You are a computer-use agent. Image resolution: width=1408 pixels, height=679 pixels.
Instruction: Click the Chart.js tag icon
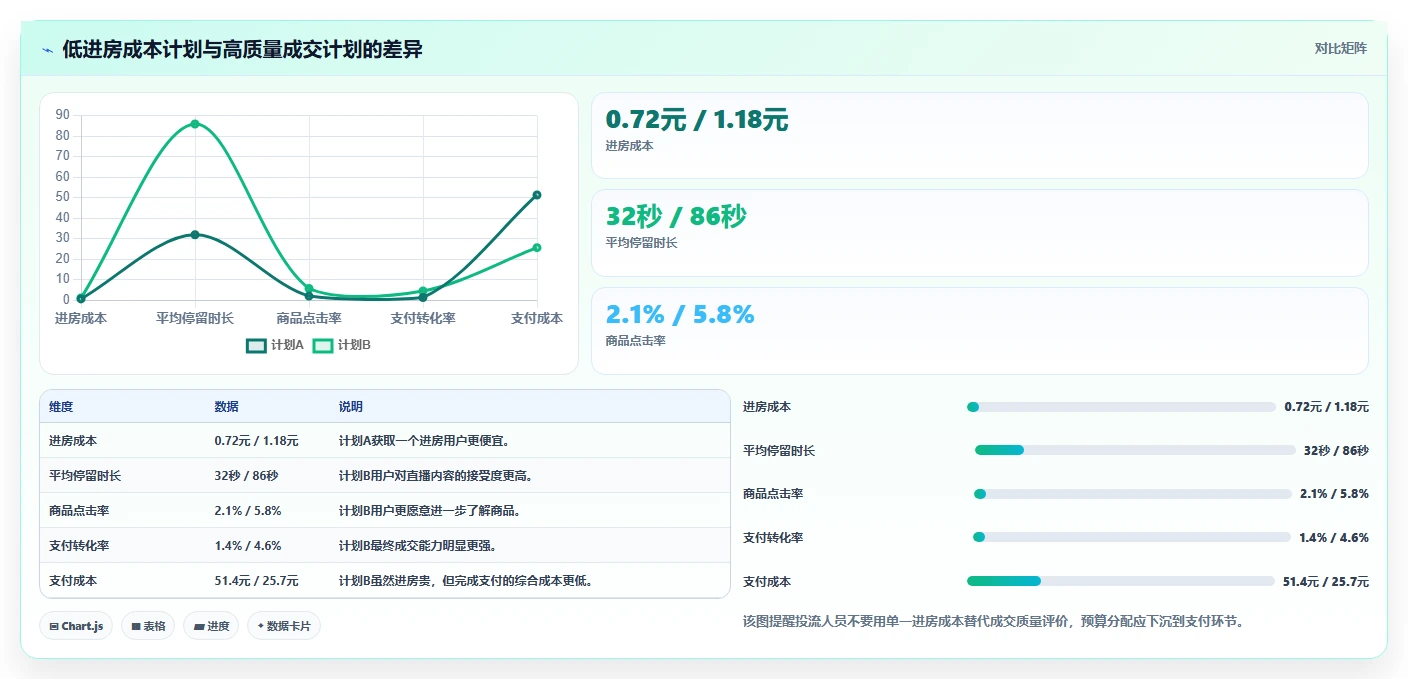[x=54, y=627]
